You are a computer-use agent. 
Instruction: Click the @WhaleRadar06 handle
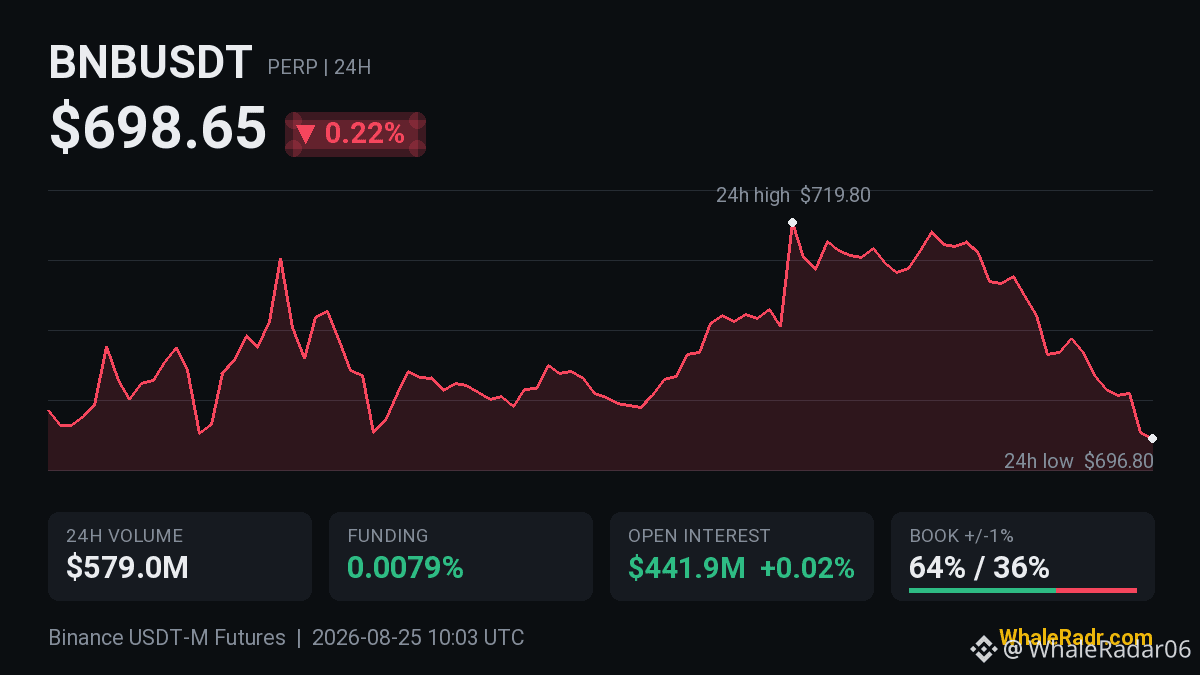click(1098, 650)
